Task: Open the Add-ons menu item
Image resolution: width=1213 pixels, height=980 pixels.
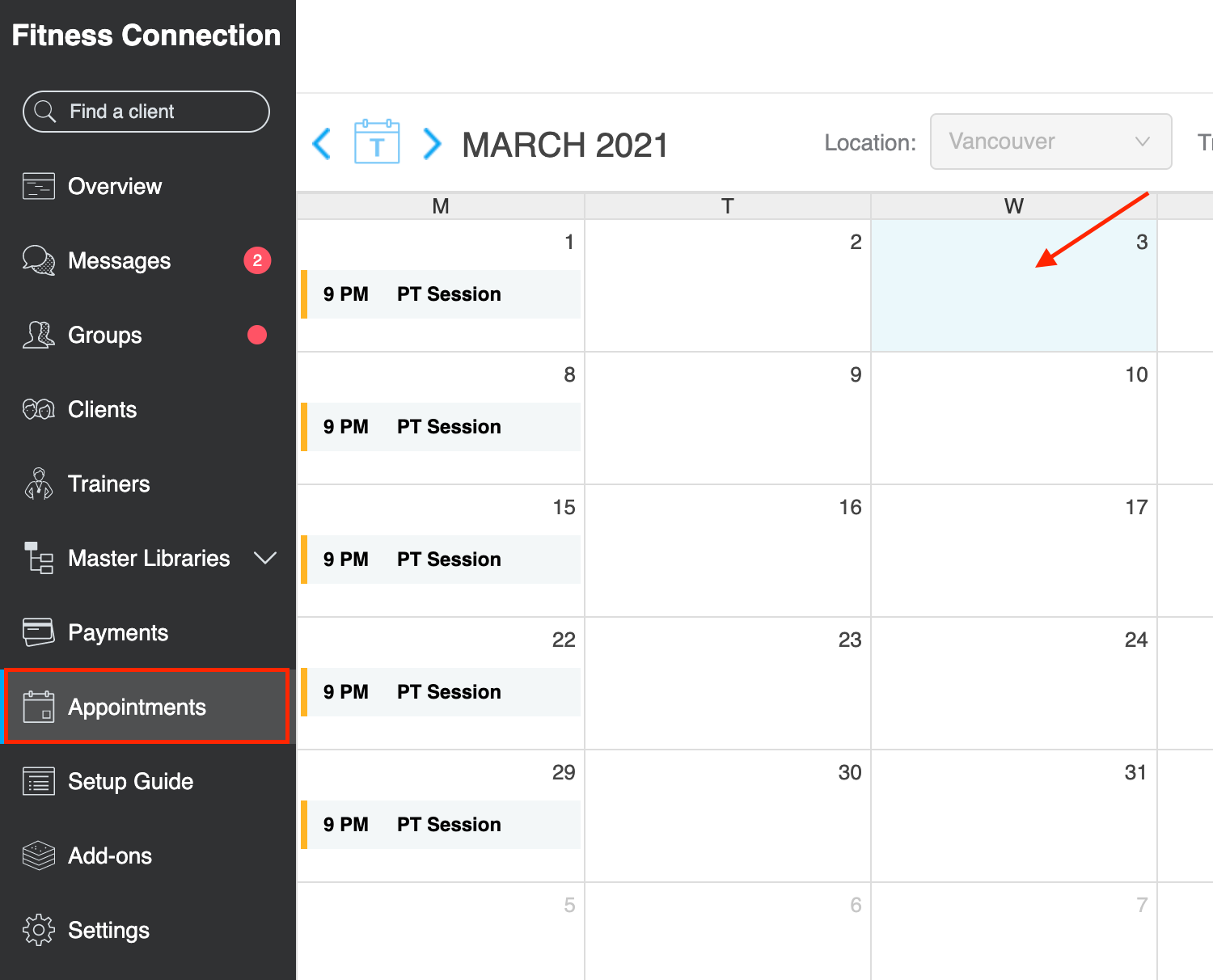Action: (148, 855)
